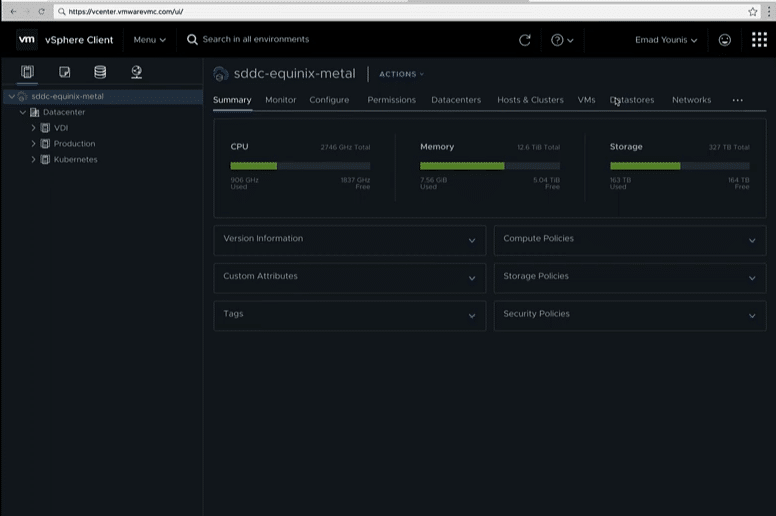Collapse the sddc-equinix-metal tree node
The image size is (776, 516).
pos(11,96)
